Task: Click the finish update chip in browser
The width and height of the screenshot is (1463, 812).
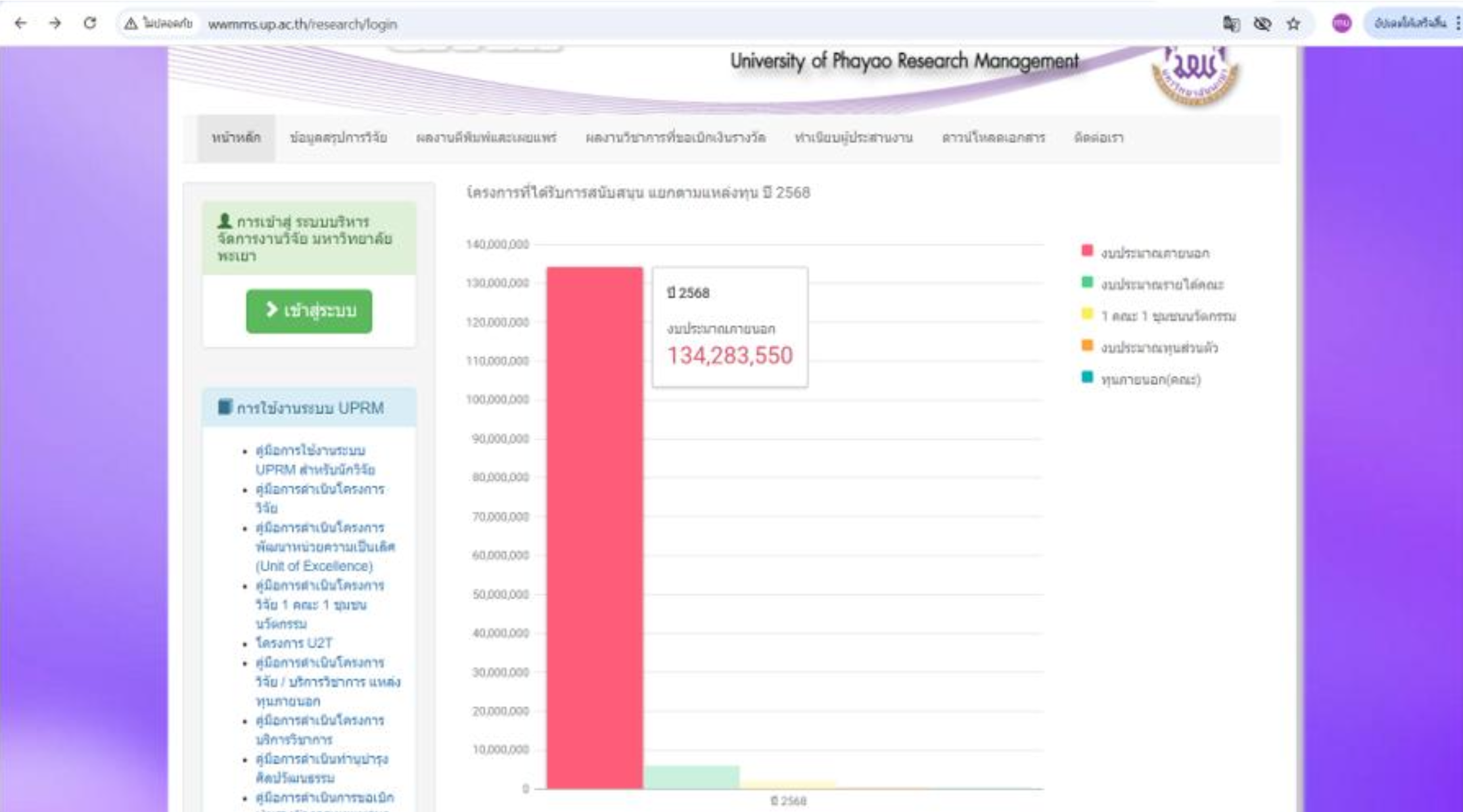Action: pyautogui.click(x=1410, y=24)
